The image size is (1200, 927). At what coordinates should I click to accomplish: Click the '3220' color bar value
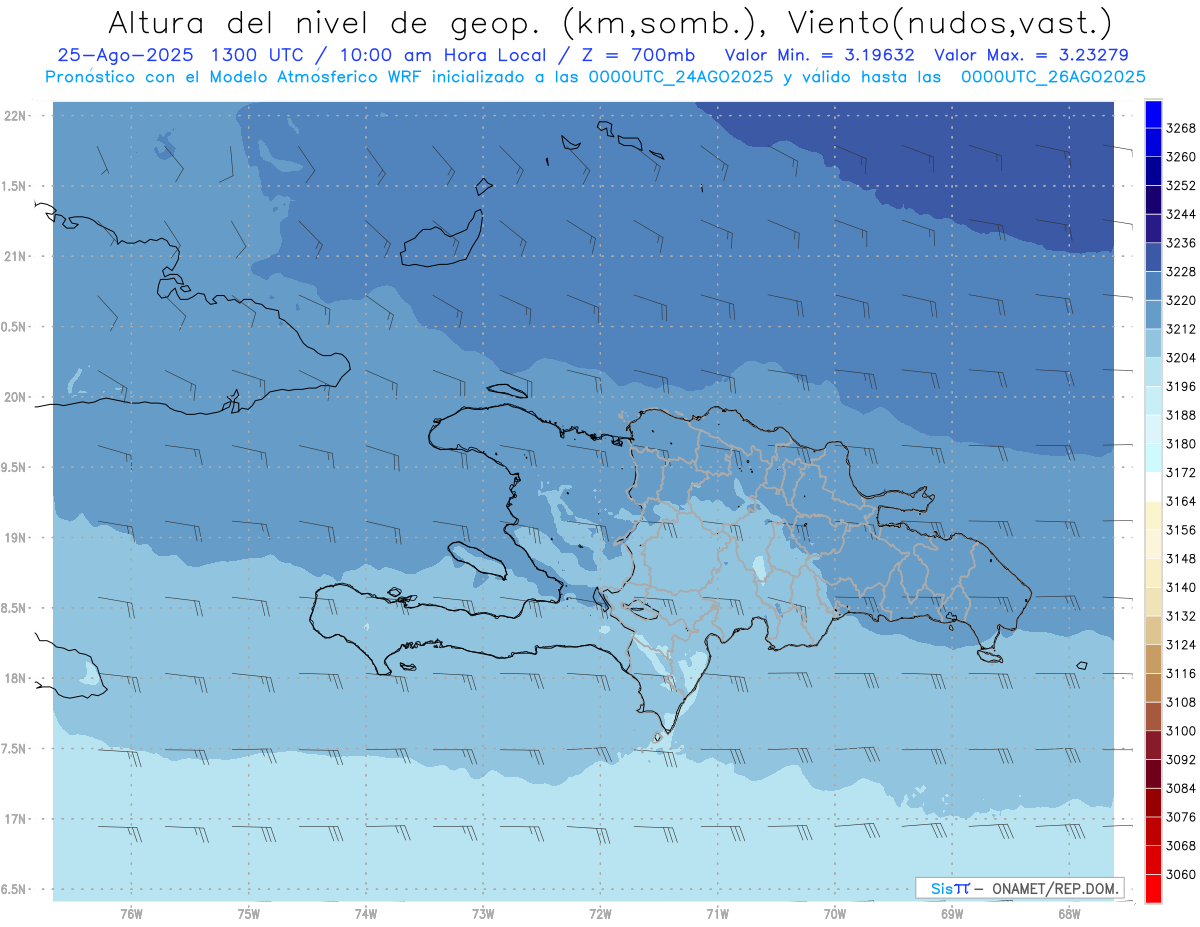tap(1182, 300)
